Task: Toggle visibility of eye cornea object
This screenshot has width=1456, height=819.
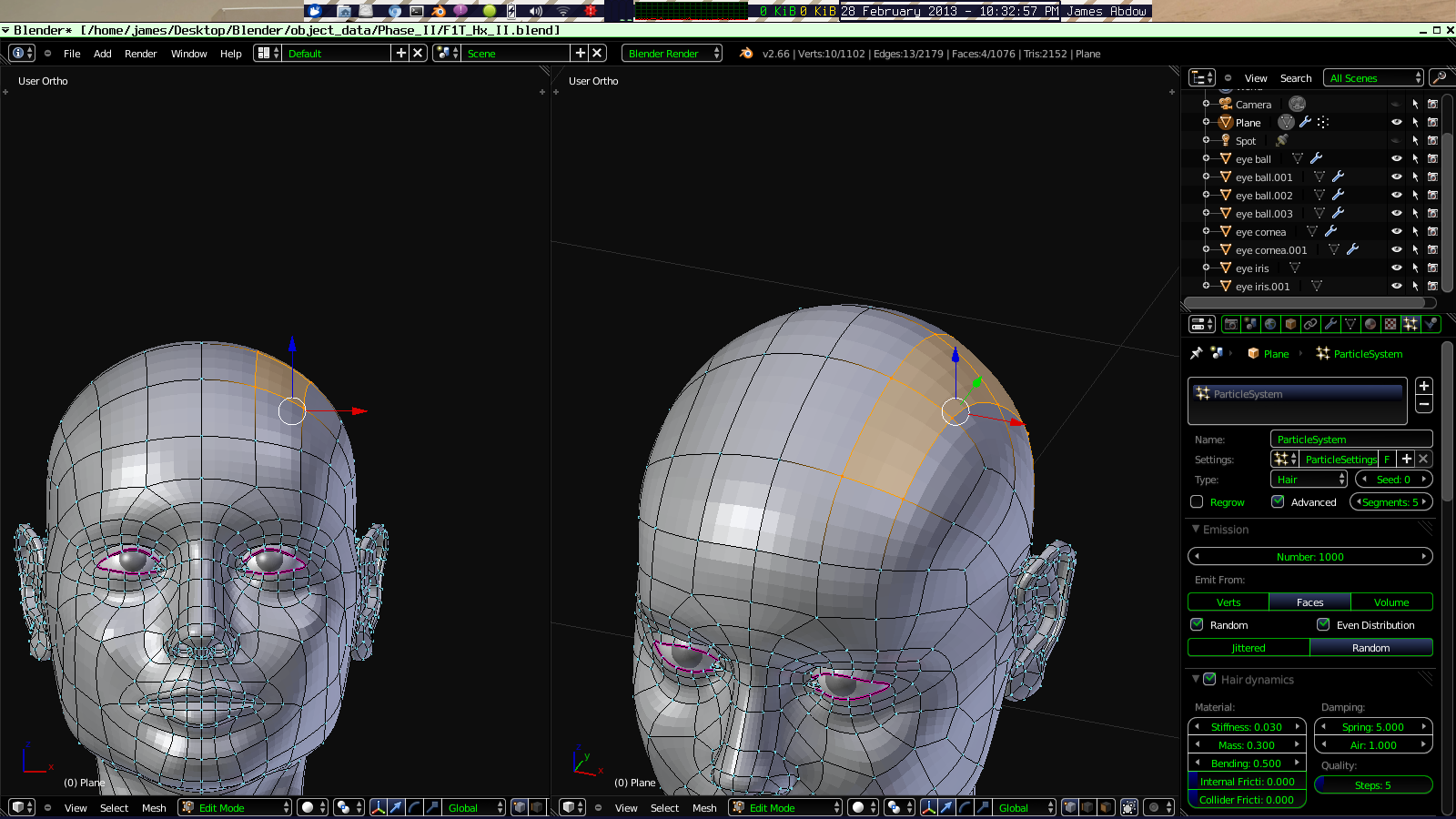Action: 1396,231
